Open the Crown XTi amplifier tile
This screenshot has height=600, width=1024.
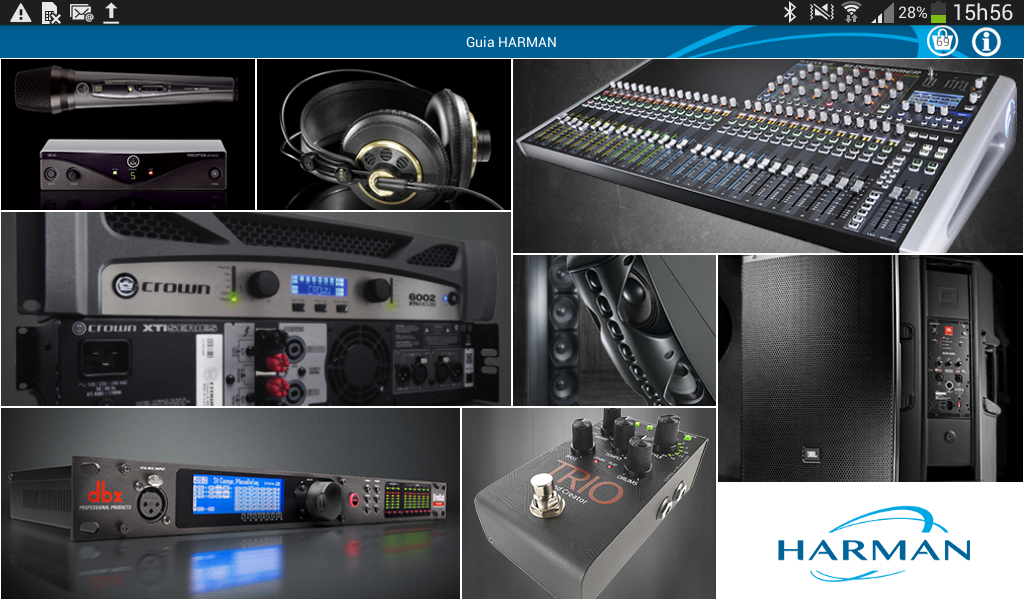click(x=256, y=309)
